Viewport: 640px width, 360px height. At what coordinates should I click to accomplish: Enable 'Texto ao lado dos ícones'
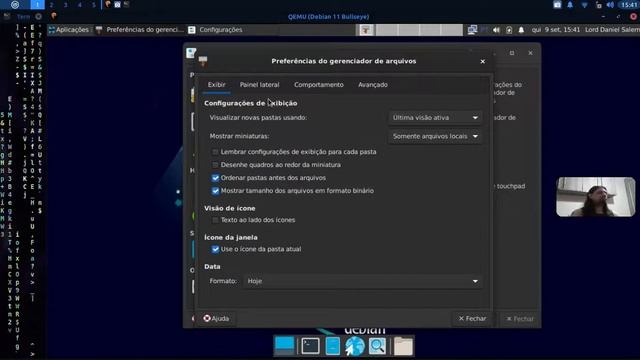click(215, 220)
